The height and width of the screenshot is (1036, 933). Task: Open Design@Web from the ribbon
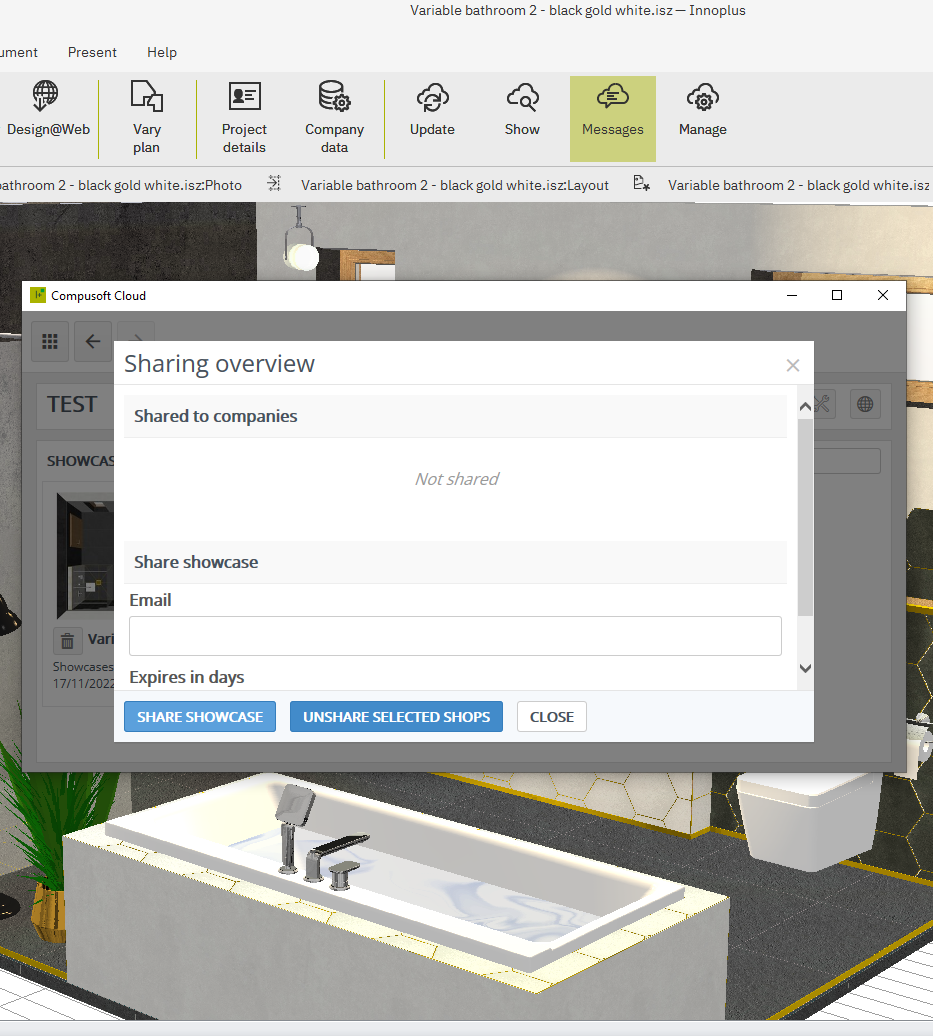46,109
